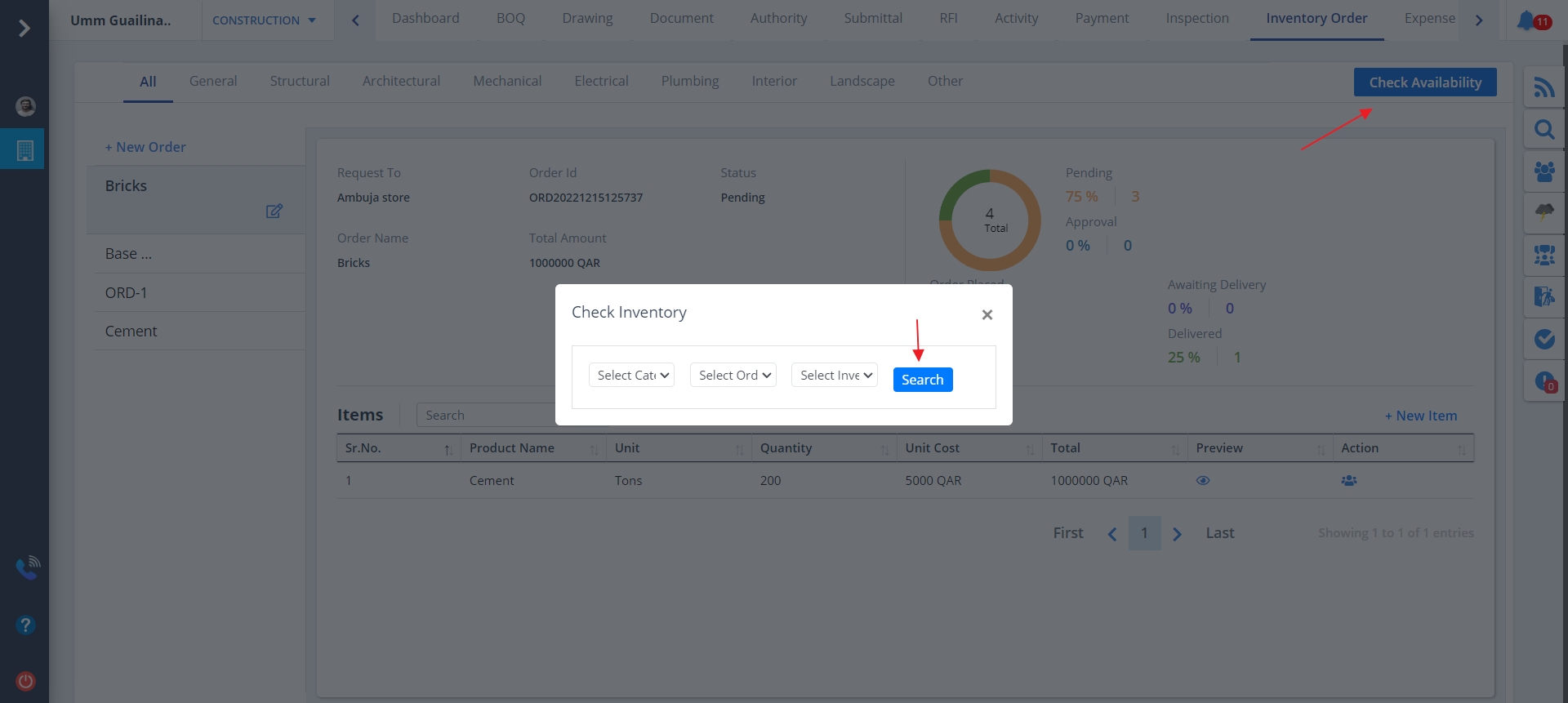Expand the Select Inventory dropdown
The image size is (1568, 703).
(834, 376)
